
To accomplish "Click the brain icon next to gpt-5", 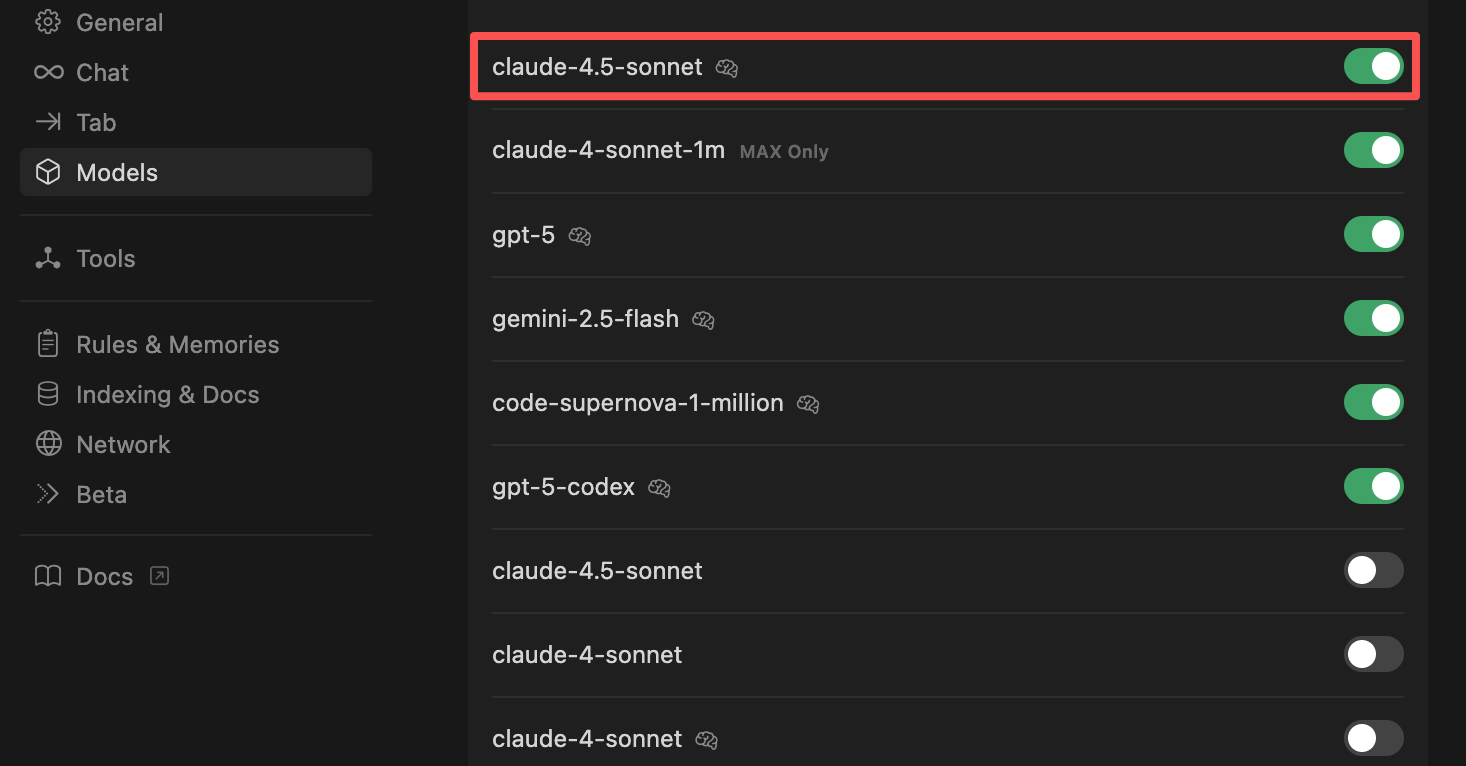I will coord(580,236).
